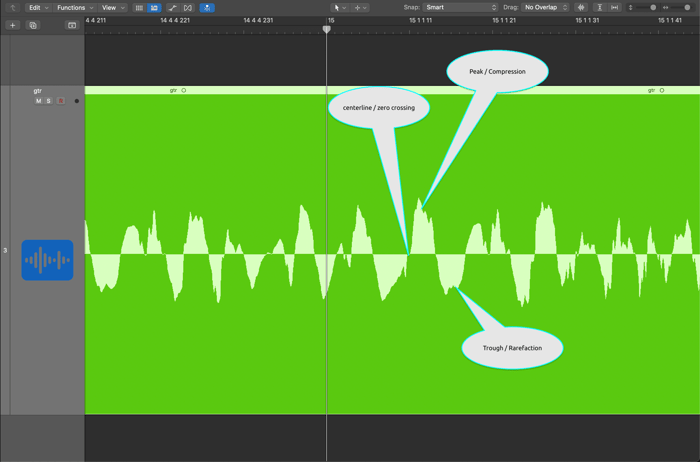
Task: Click ruler position 14 4 4 221
Action: click(175, 21)
